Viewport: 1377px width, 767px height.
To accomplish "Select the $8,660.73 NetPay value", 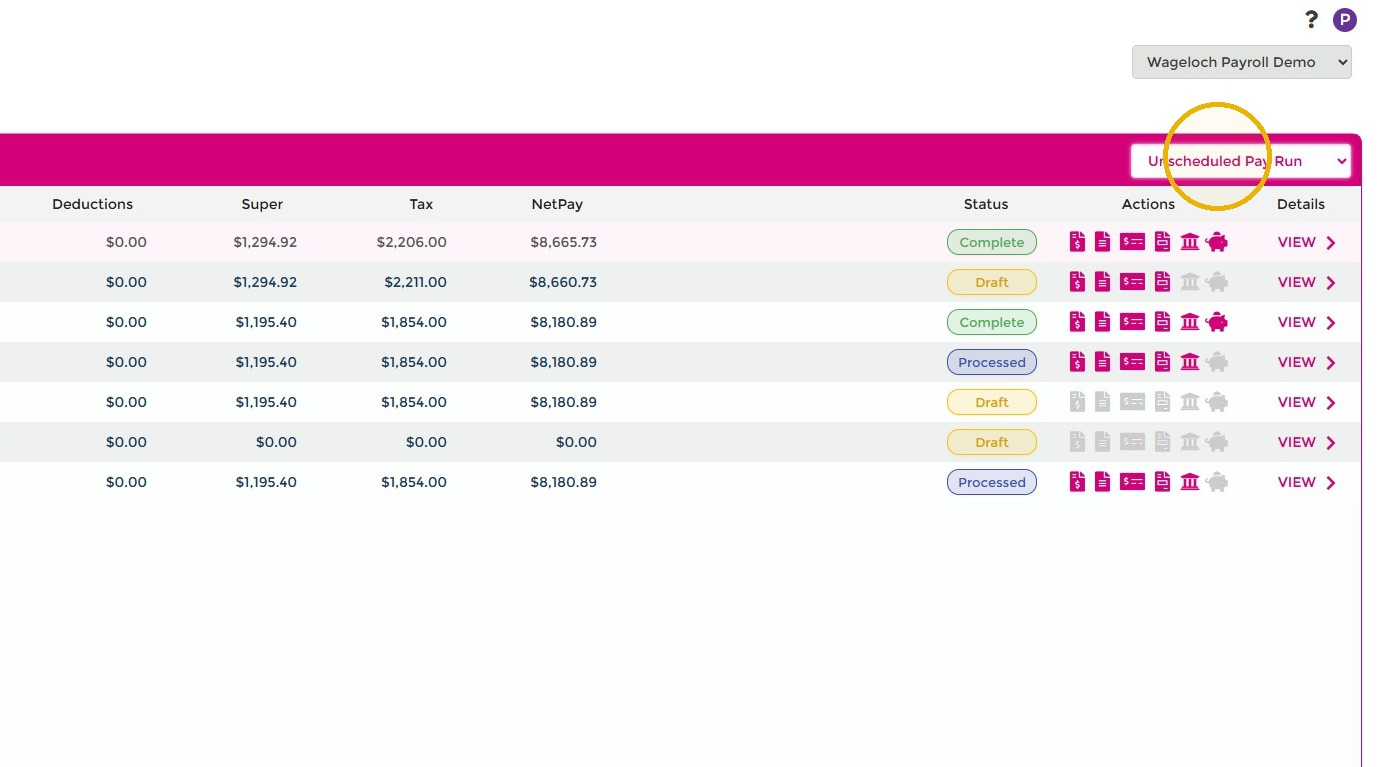I will tap(563, 282).
